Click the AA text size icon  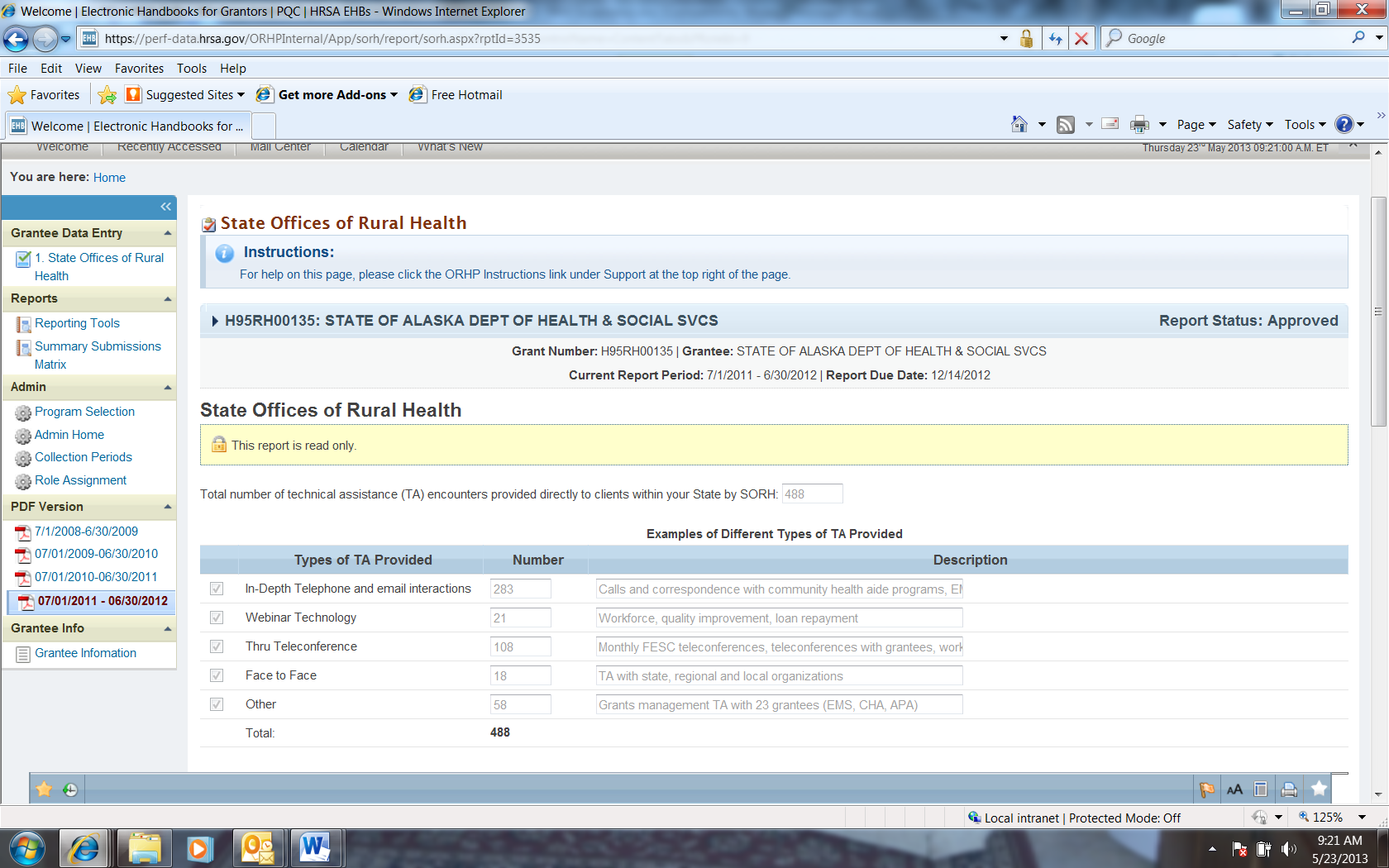point(1234,789)
